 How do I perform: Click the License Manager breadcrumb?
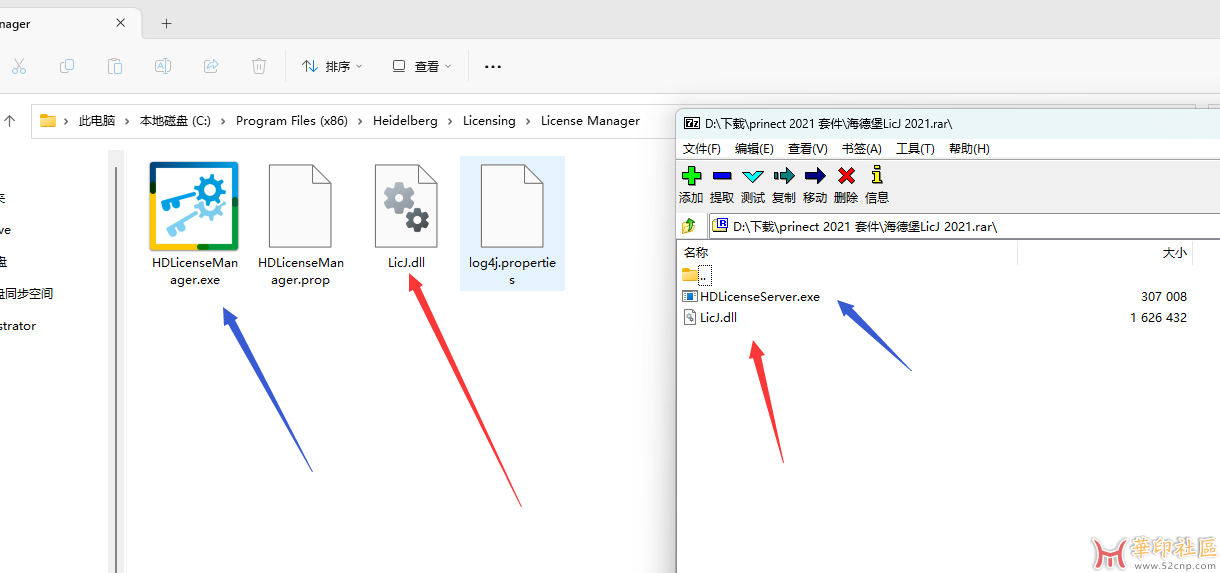[x=590, y=121]
